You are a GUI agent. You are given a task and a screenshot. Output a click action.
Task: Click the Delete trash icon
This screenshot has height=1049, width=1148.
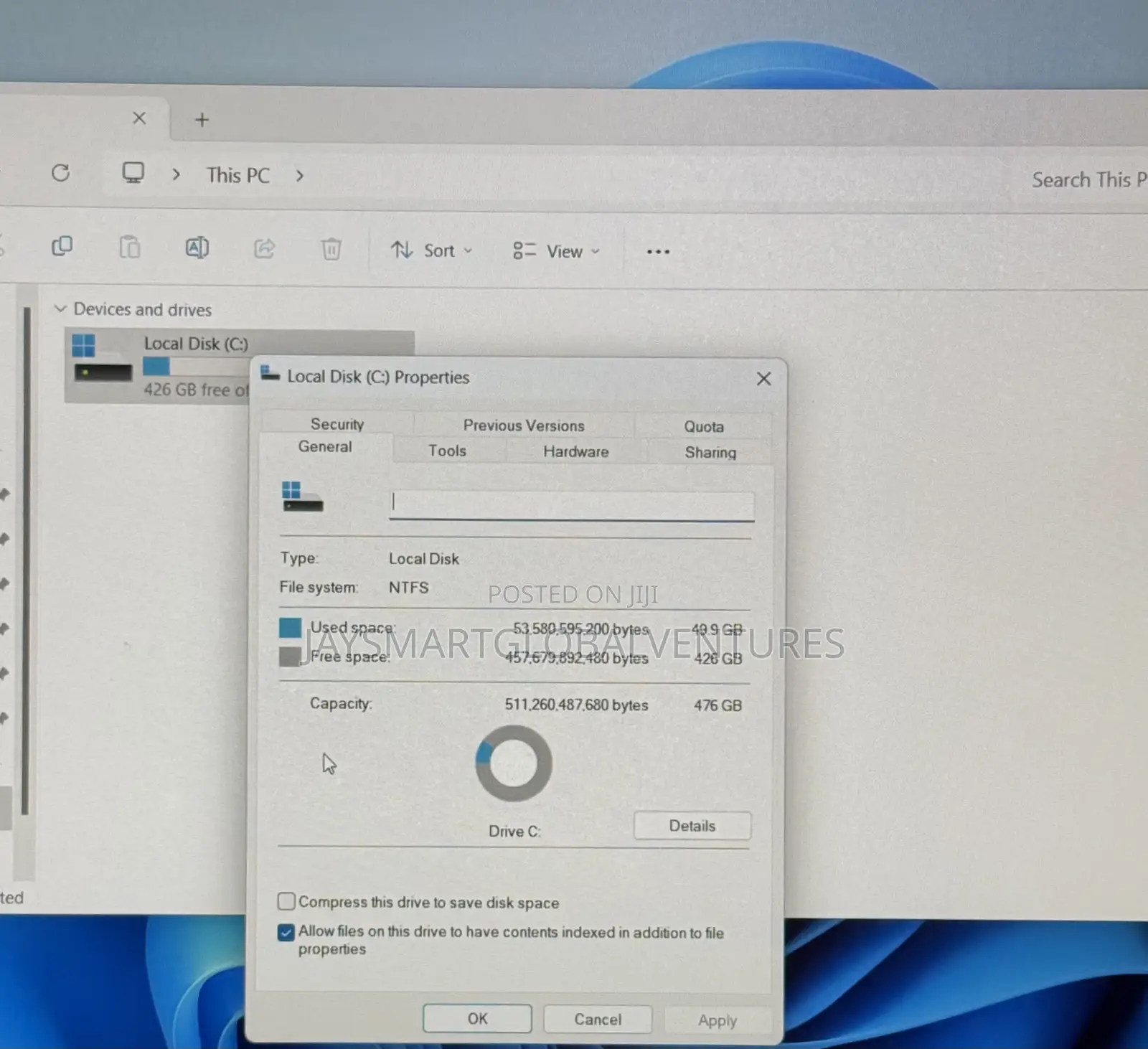coord(331,250)
